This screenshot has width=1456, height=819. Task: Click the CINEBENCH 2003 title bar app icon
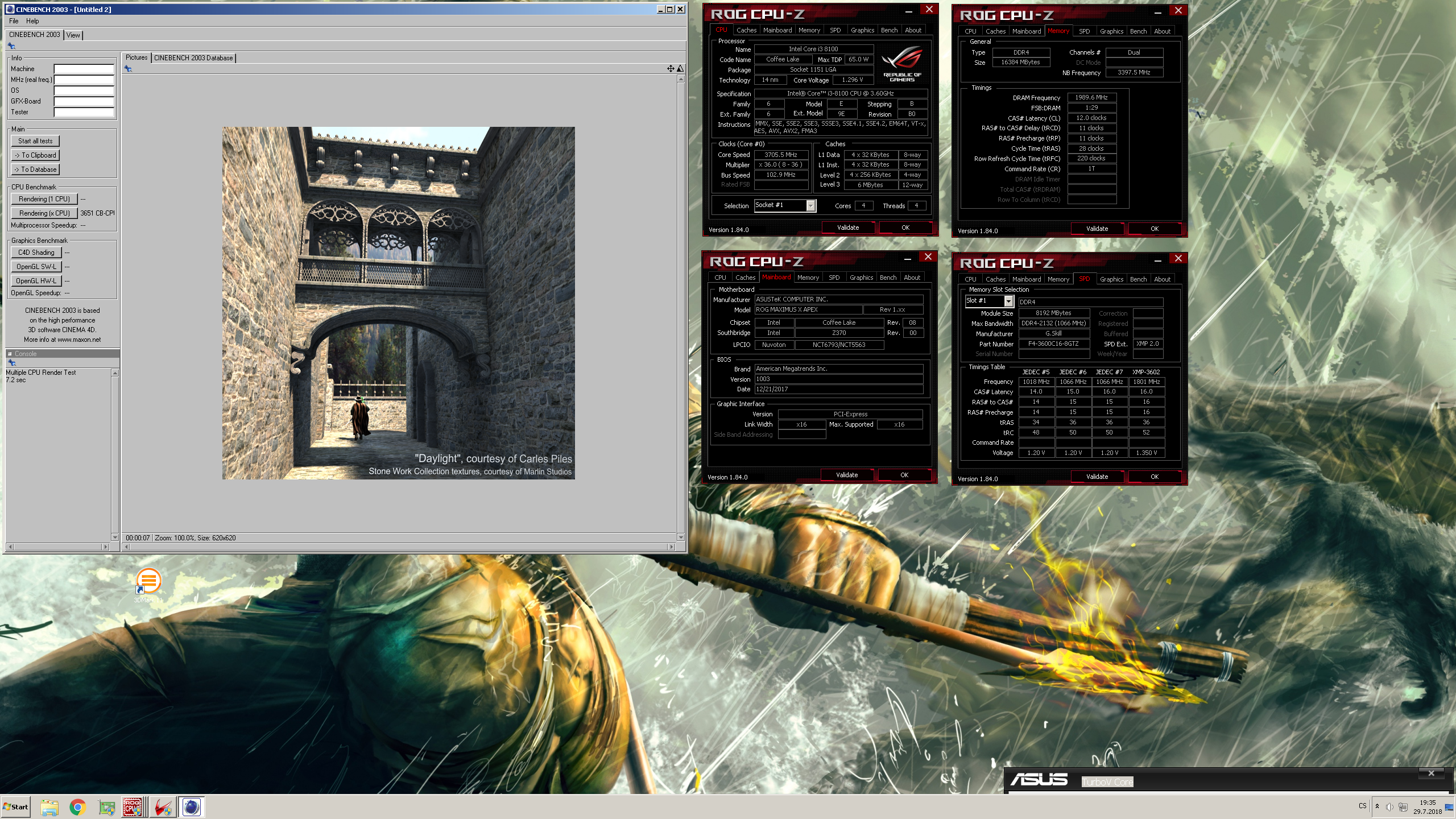[10, 9]
